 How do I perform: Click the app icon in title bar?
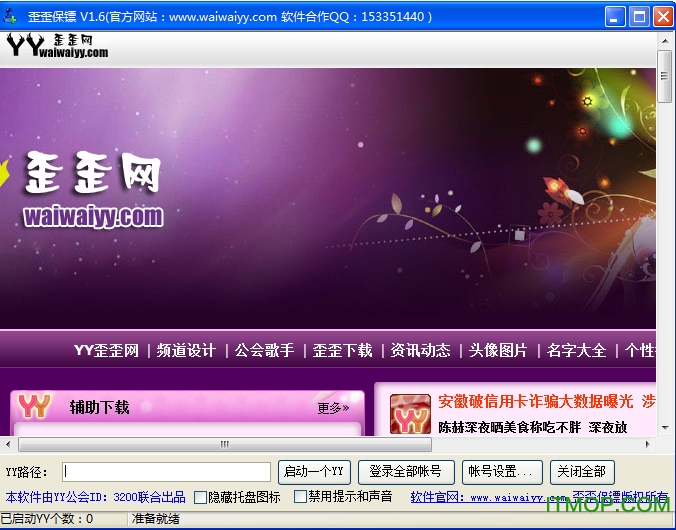click(x=12, y=16)
